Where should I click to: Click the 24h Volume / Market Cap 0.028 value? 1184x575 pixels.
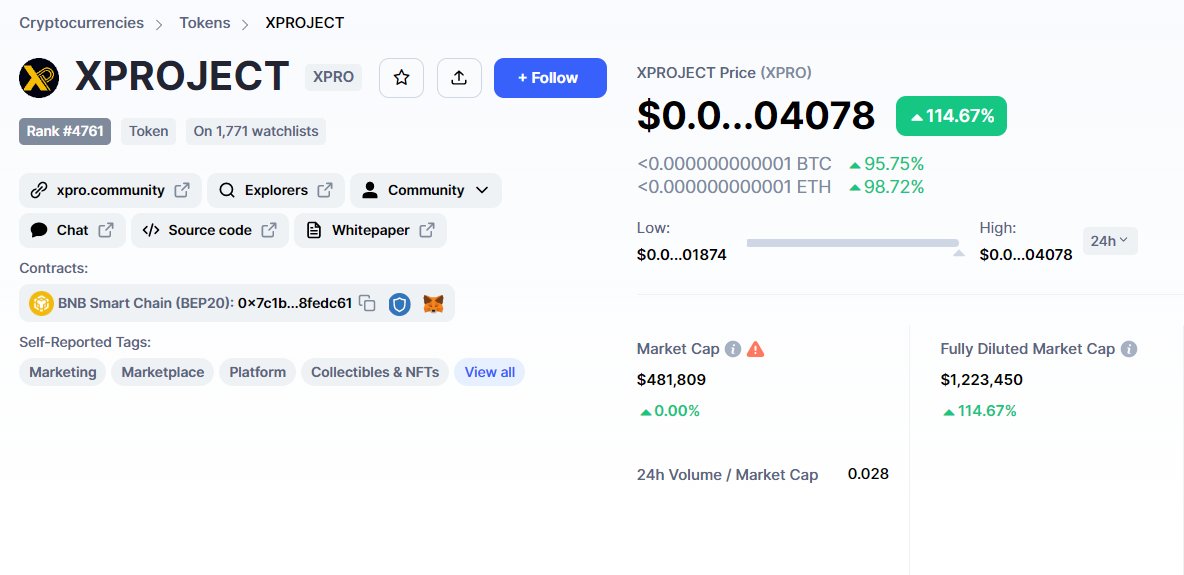(868, 474)
